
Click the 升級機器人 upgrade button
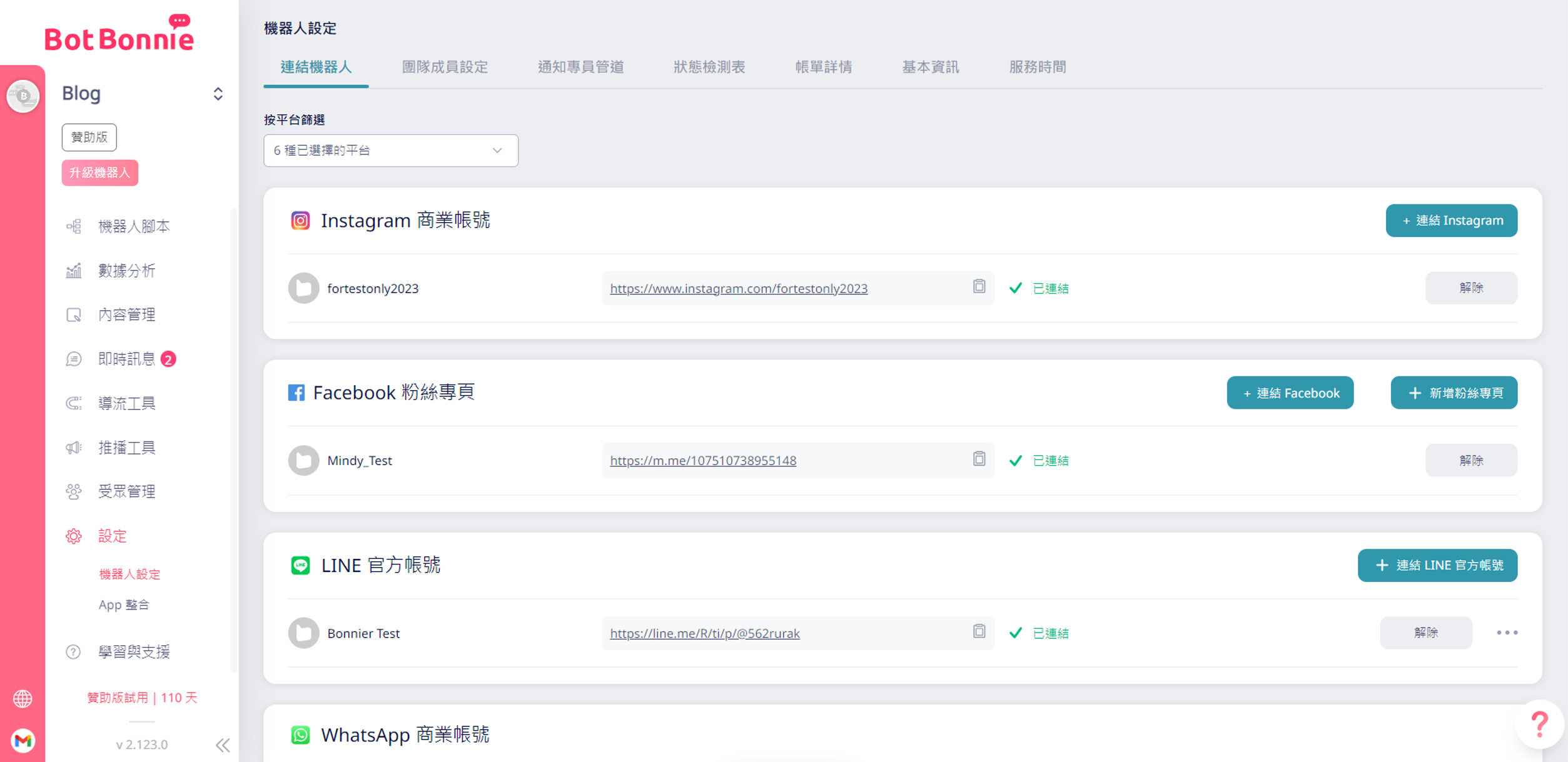99,173
